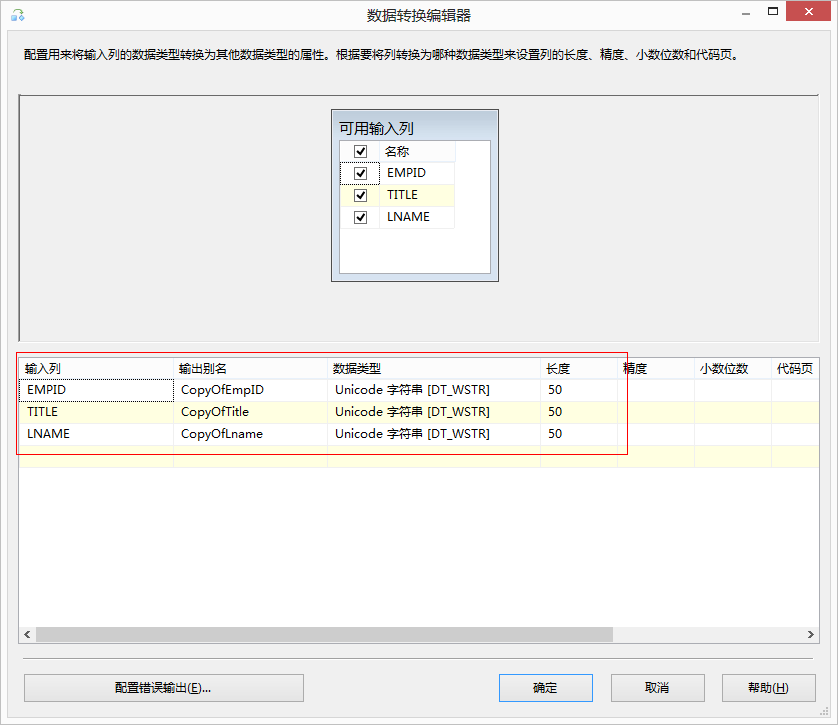Click the right arrow of horizontal scrollbar
The height and width of the screenshot is (725, 838).
pos(811,634)
